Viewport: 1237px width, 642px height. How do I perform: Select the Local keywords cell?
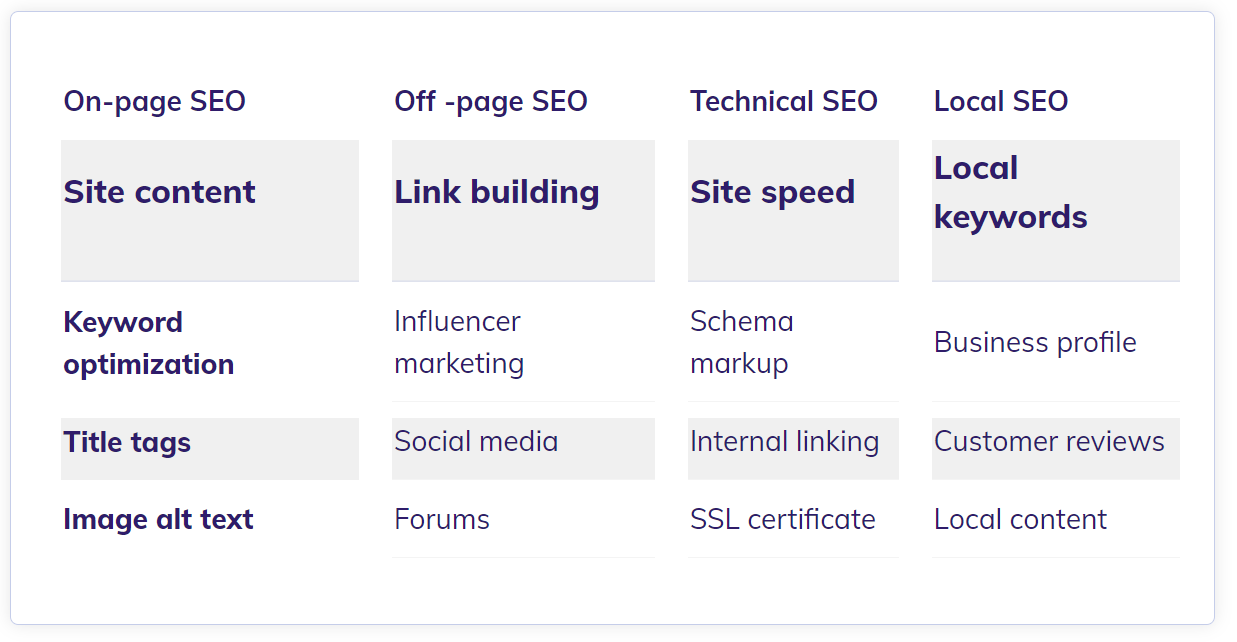(1056, 211)
